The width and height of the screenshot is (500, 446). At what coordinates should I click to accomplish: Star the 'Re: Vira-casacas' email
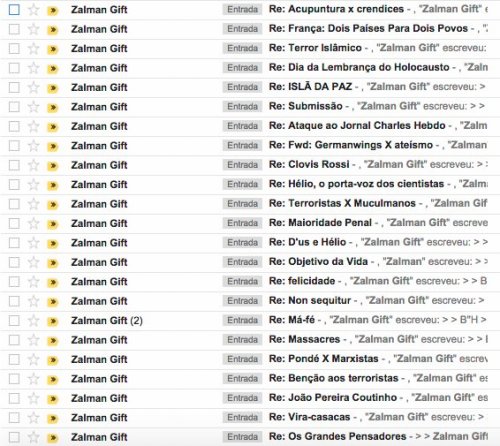click(x=33, y=418)
